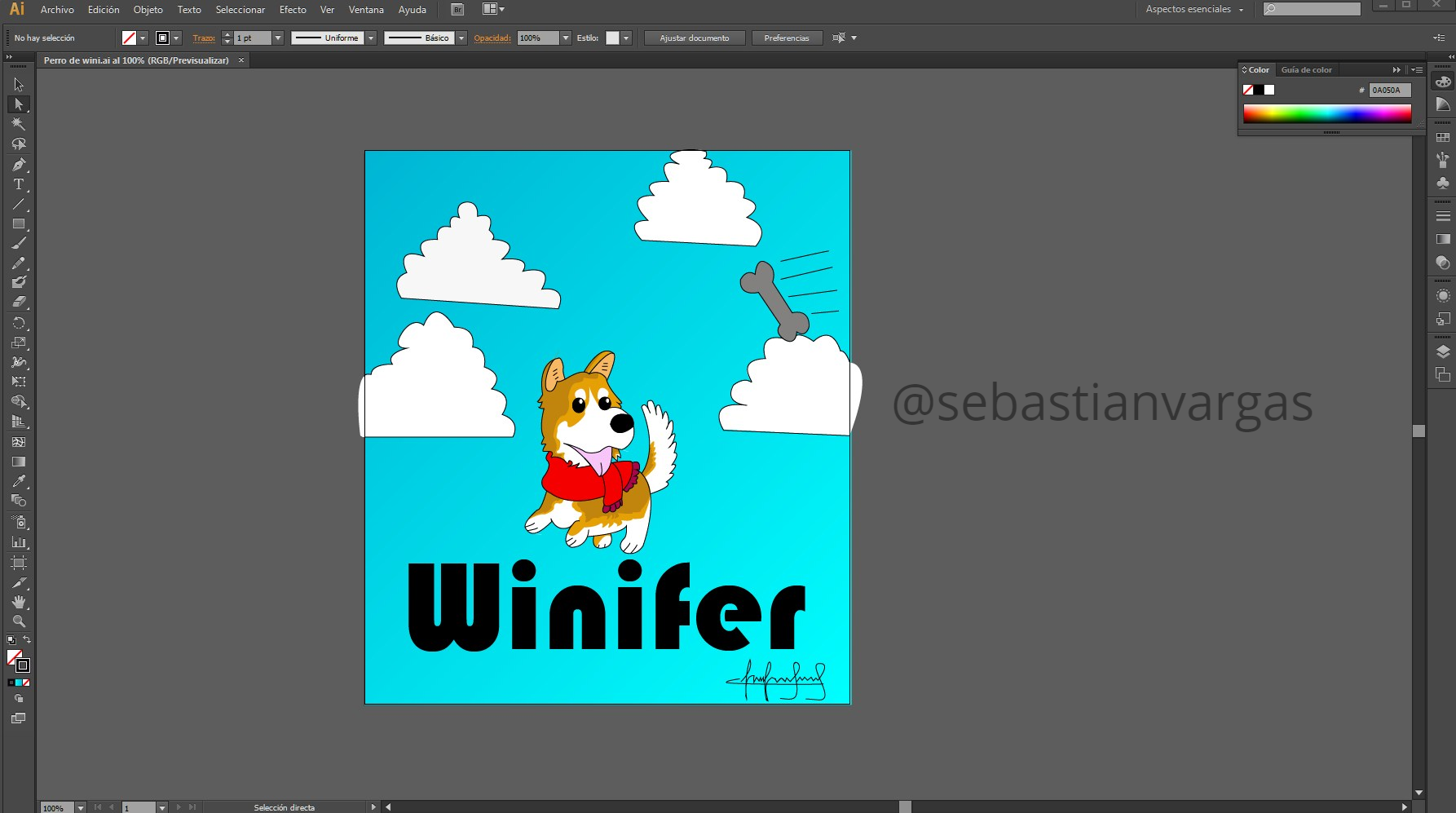
Task: Open the Trazo stroke panel link
Action: 204,38
